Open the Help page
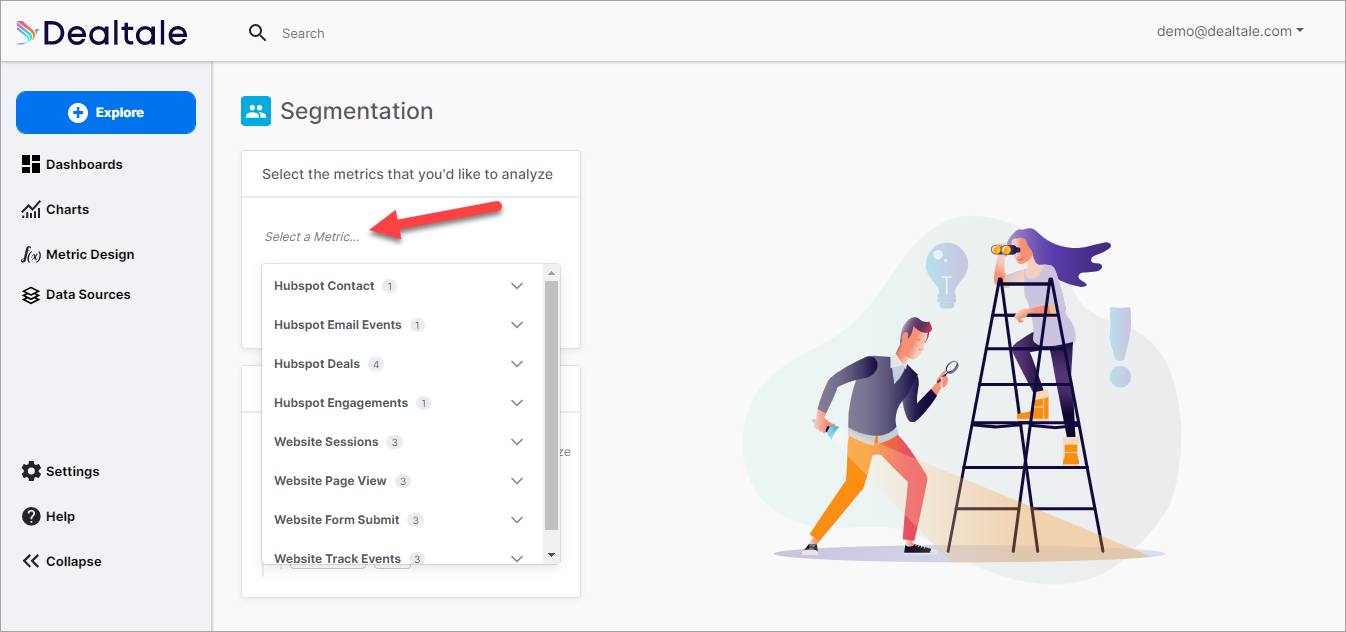The image size is (1346, 632). [48, 516]
